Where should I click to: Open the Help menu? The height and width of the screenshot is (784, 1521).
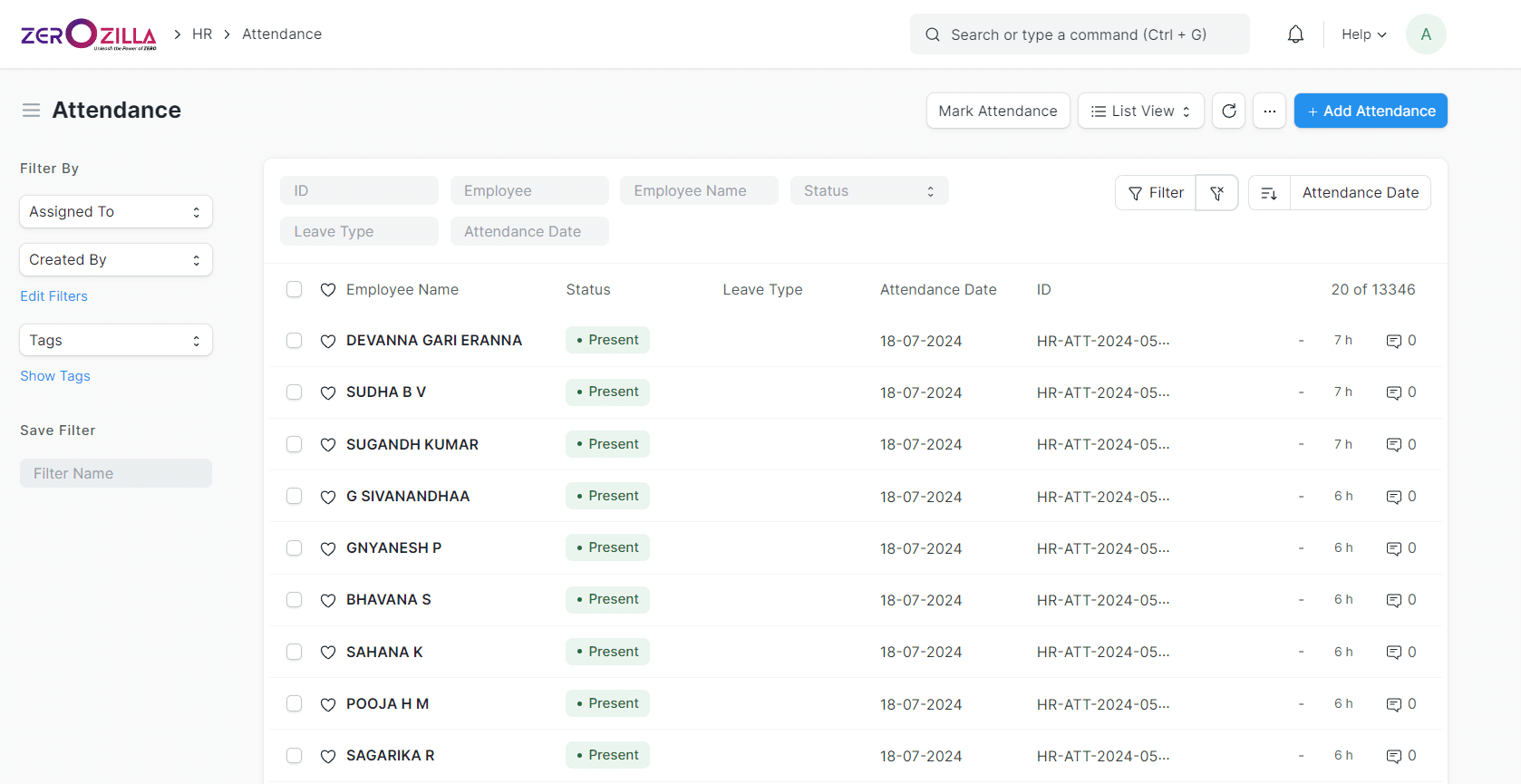coord(1363,34)
